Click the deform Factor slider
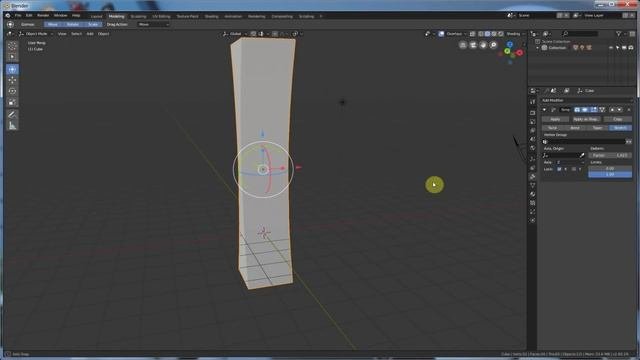The width and height of the screenshot is (640, 360). coord(610,156)
